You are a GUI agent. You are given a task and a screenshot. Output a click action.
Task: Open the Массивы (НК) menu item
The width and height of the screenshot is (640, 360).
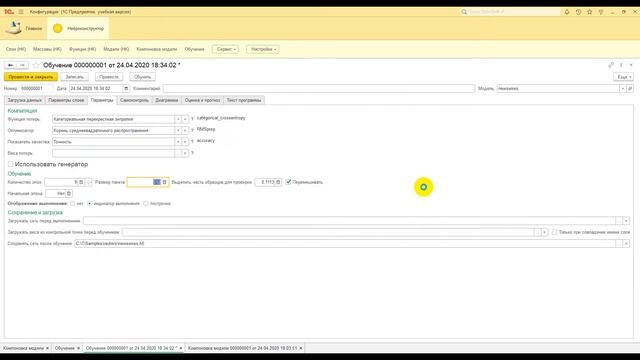[x=47, y=49]
